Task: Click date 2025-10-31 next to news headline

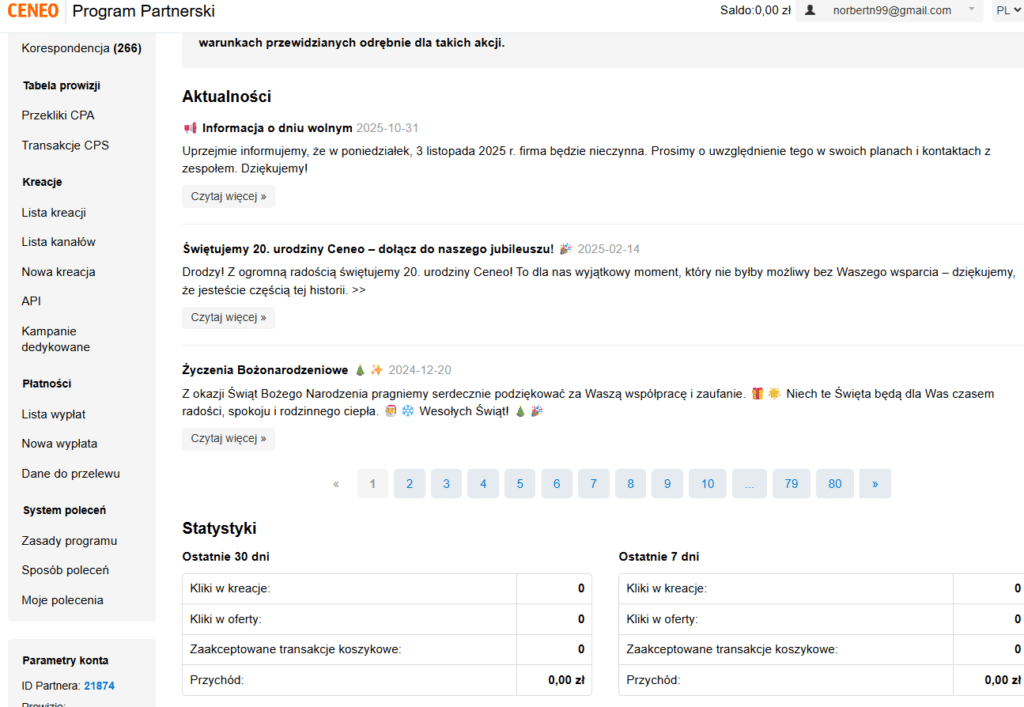Action: coord(387,128)
